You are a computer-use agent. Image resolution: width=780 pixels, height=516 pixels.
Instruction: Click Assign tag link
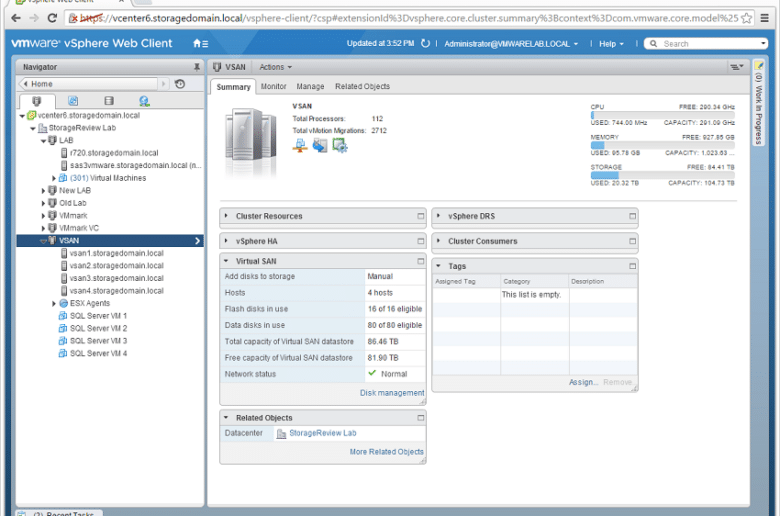click(584, 382)
